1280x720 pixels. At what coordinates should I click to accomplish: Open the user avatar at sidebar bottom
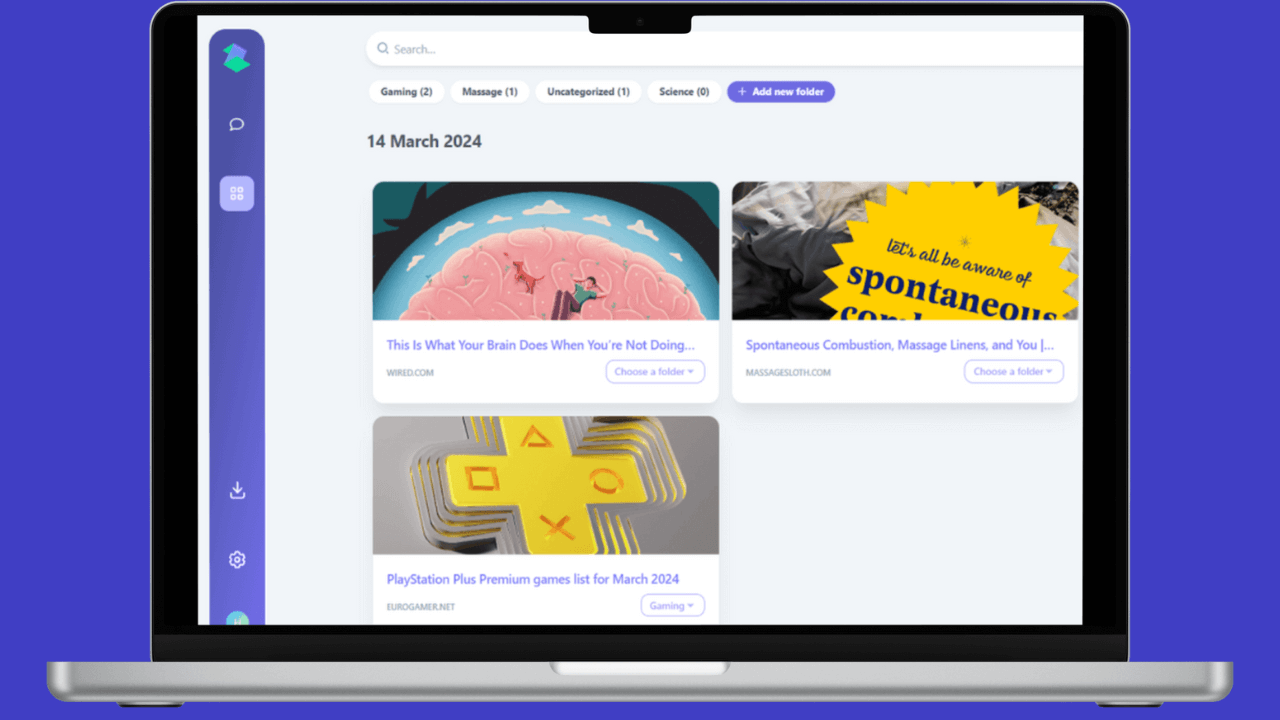click(x=236, y=620)
